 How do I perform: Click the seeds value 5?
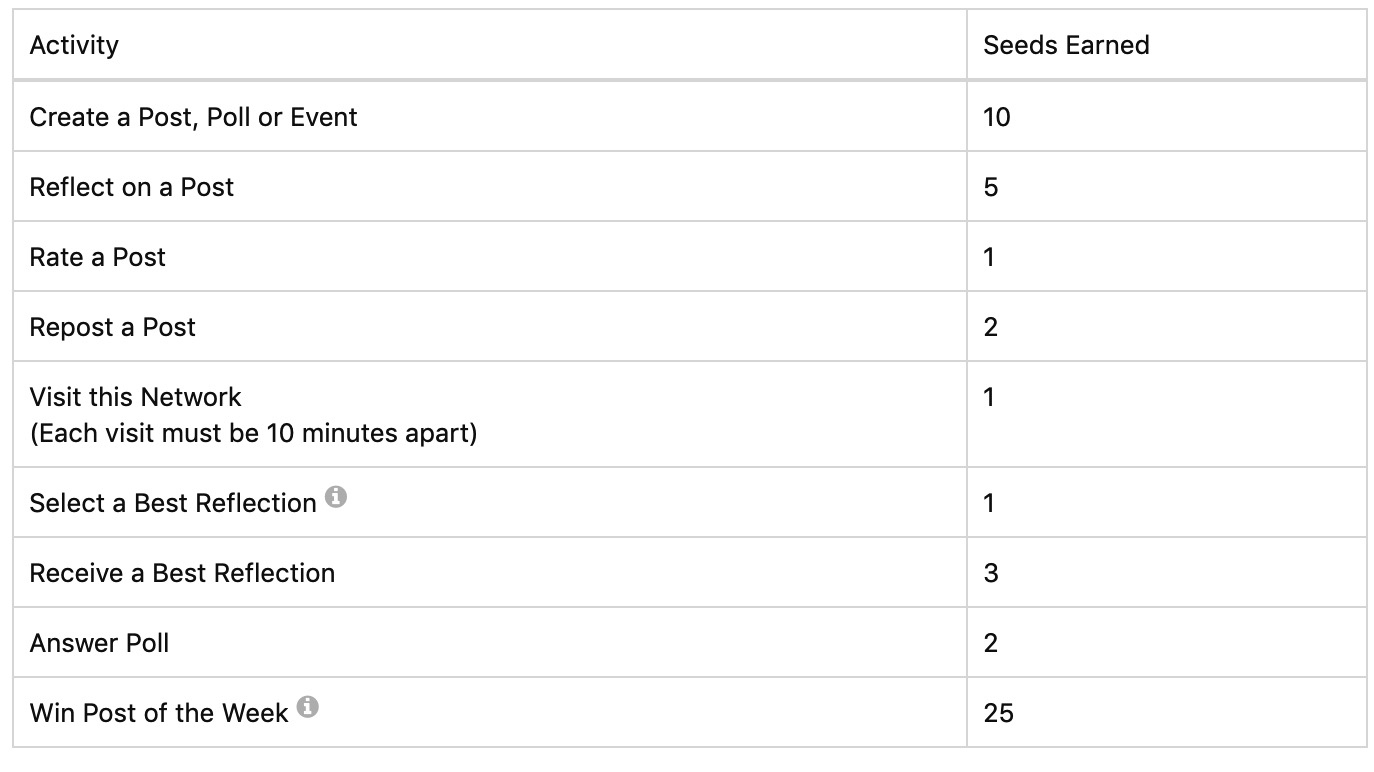991,187
